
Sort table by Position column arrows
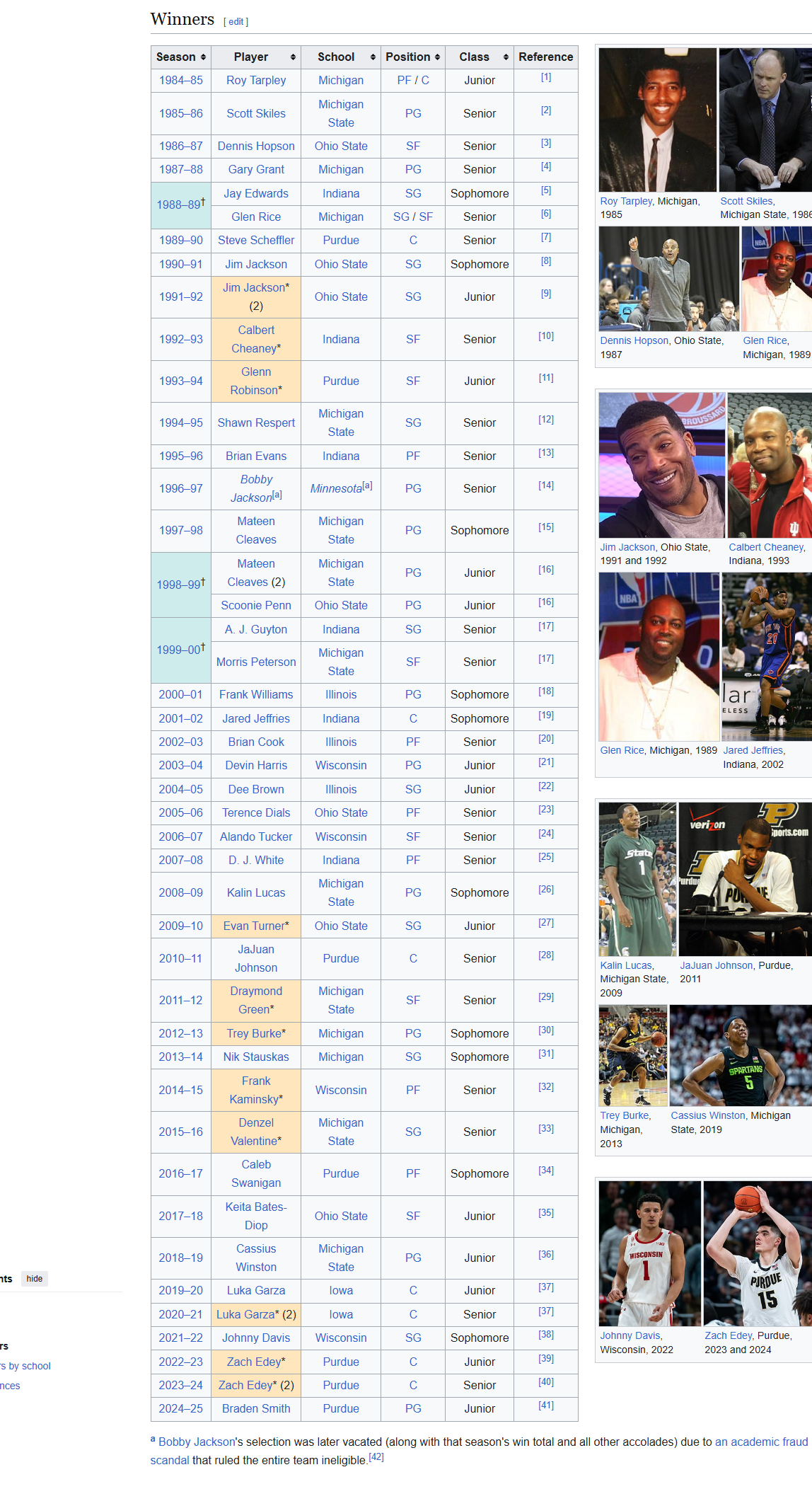437,57
